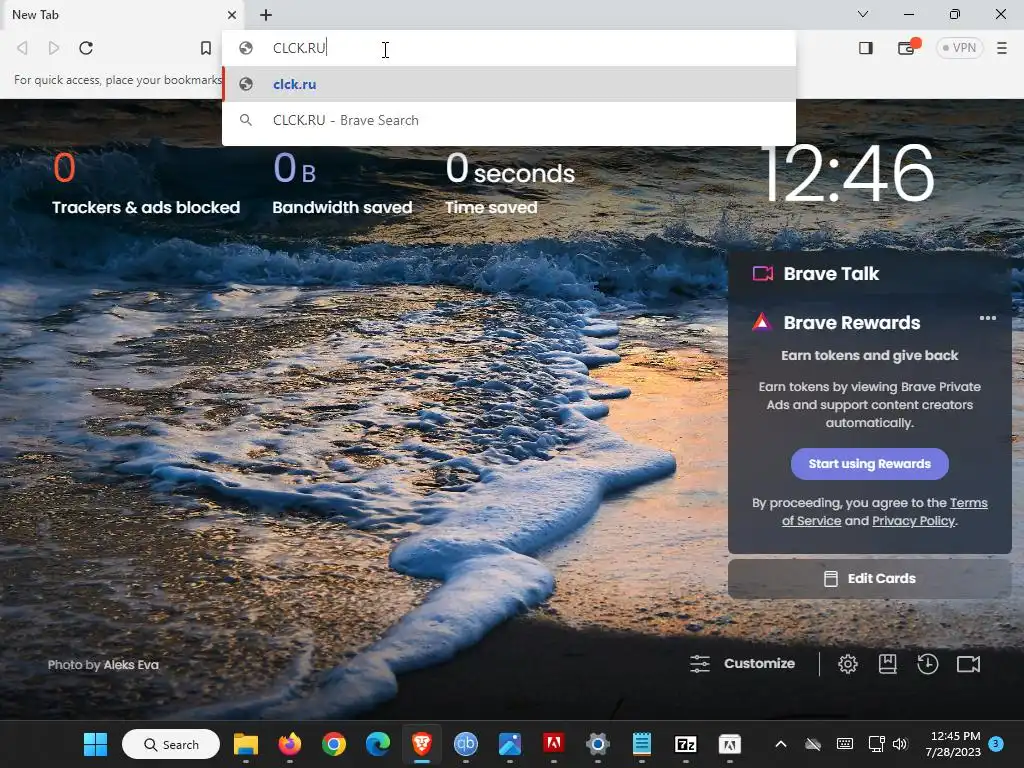Open the Brave main menu
Viewport: 1024px width, 768px height.
click(x=1002, y=48)
